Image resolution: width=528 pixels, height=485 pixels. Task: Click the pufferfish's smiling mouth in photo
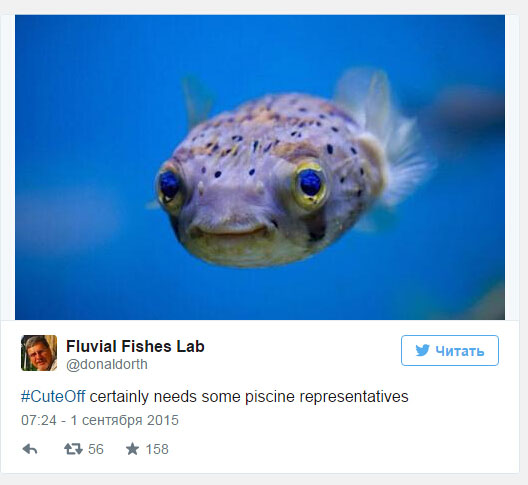232,231
